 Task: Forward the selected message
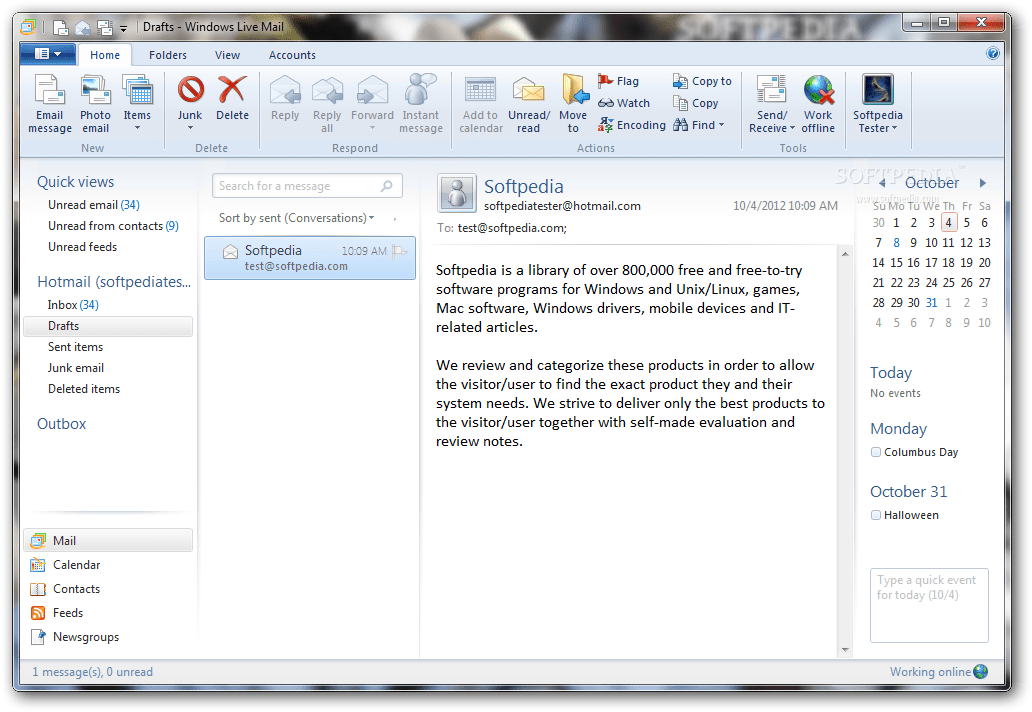pos(372,104)
